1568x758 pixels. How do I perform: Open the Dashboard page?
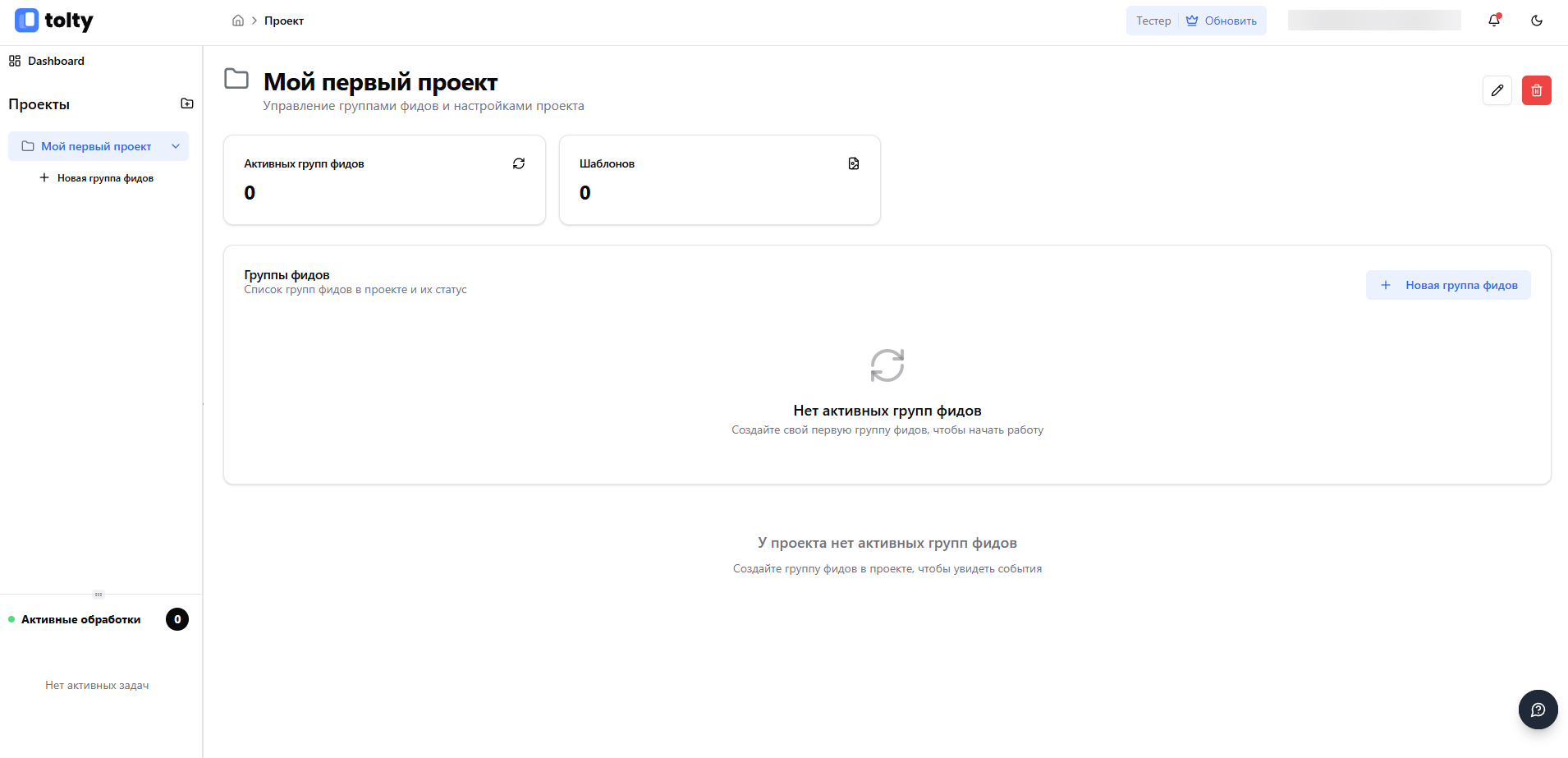(47, 61)
